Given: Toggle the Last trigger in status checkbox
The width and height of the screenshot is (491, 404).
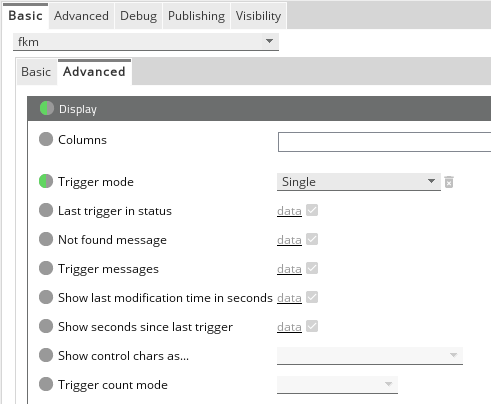Looking at the screenshot, I should (x=312, y=210).
